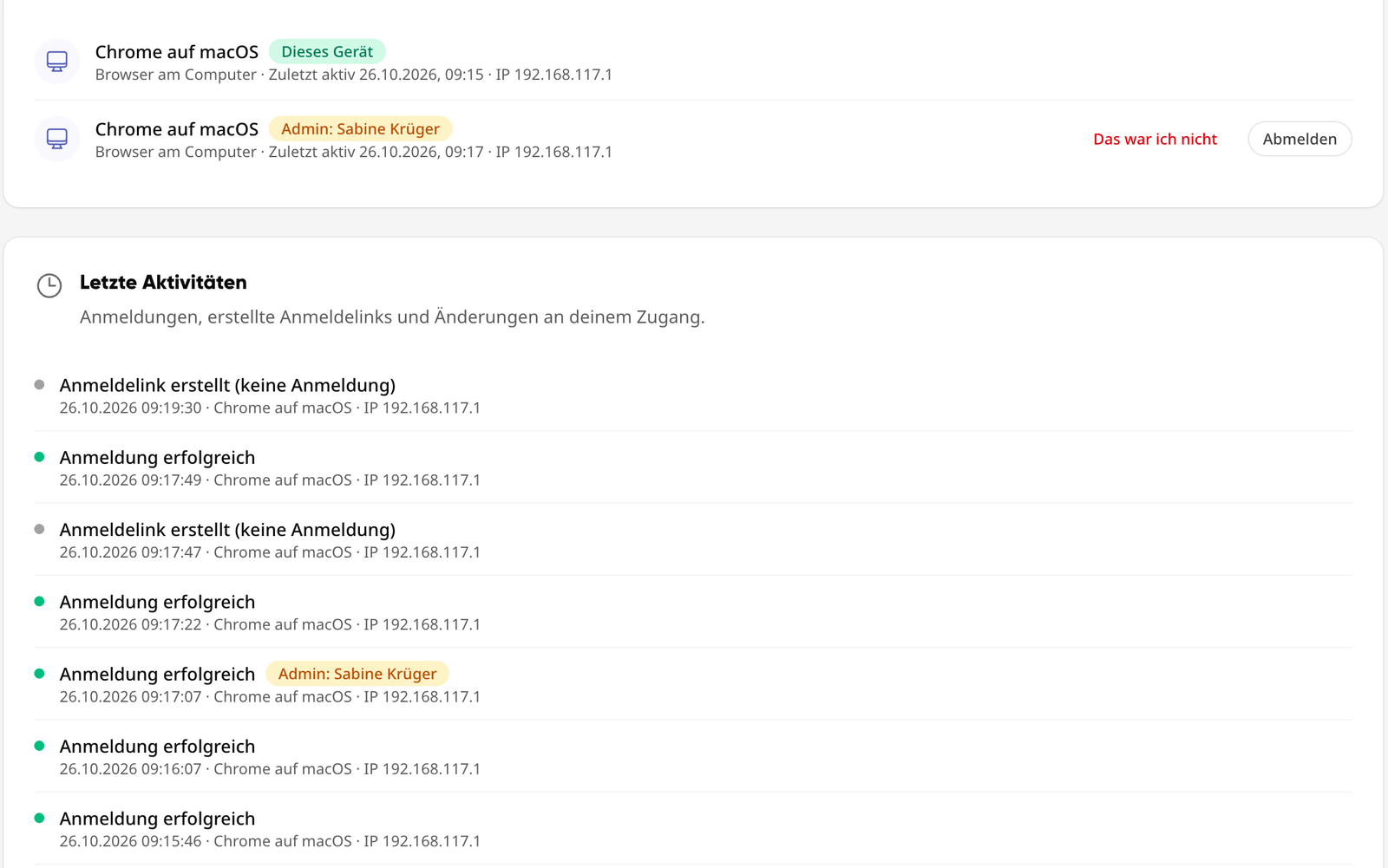
Task: Select the login entry from 09:16:07
Action: [x=693, y=757]
